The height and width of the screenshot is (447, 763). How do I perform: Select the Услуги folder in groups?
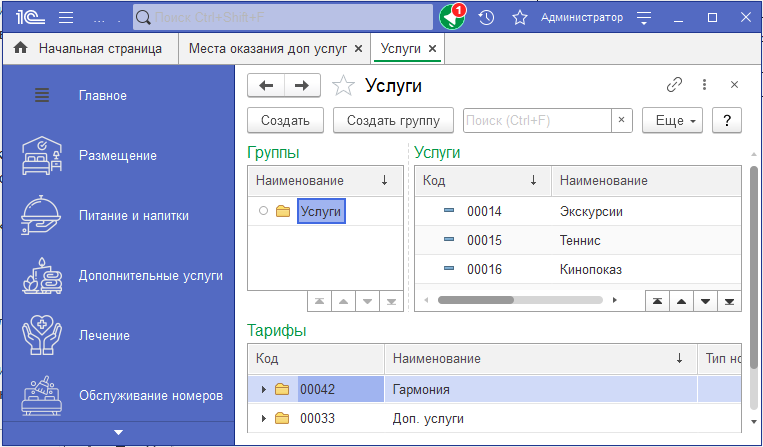[x=320, y=211]
